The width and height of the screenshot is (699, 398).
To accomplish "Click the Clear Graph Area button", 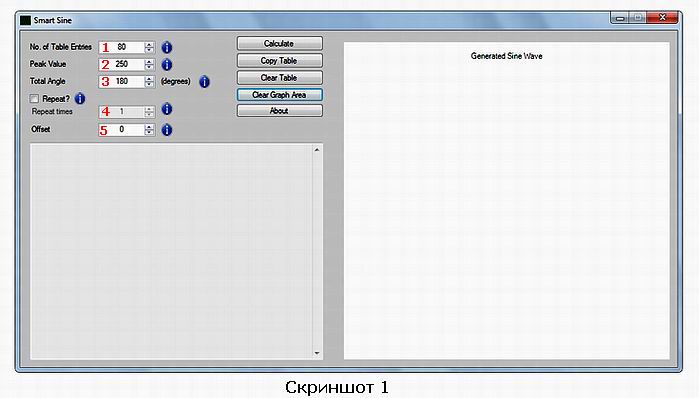I will pyautogui.click(x=280, y=94).
